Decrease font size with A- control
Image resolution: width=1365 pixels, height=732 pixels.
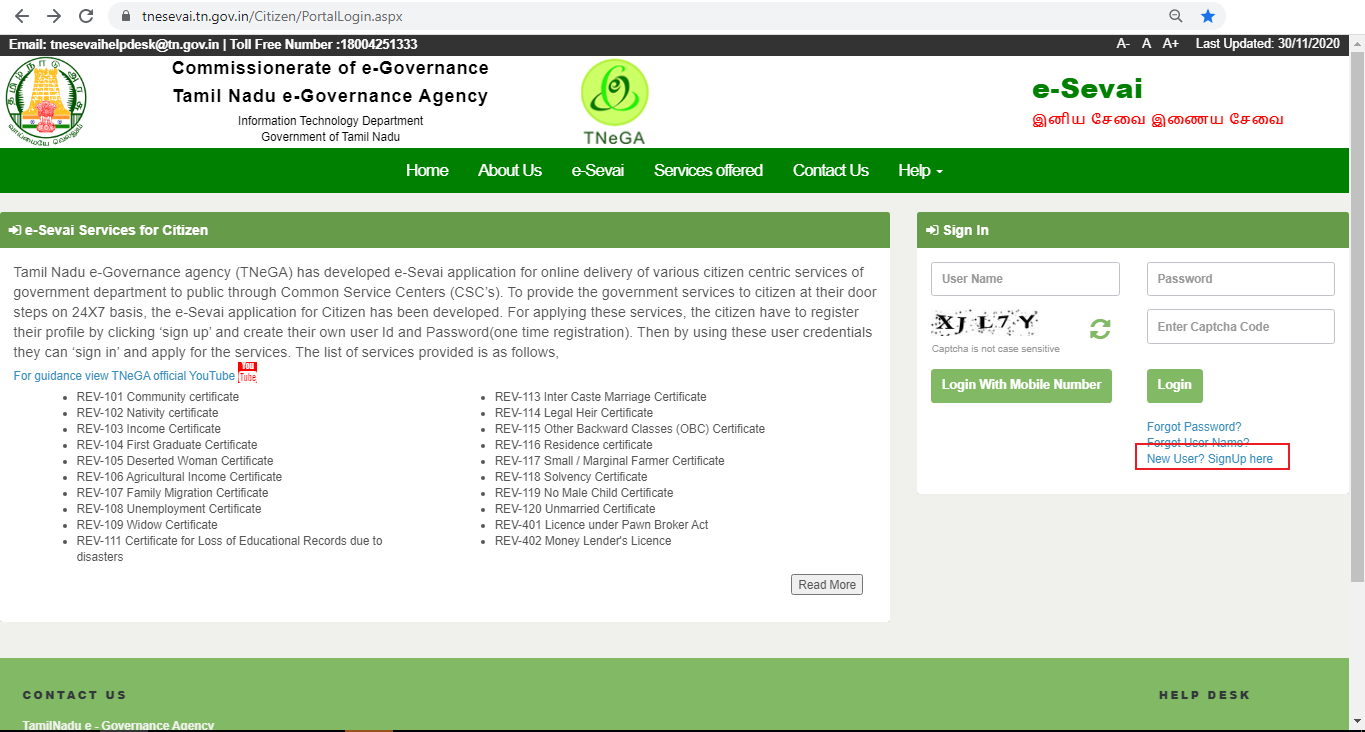tap(1123, 44)
